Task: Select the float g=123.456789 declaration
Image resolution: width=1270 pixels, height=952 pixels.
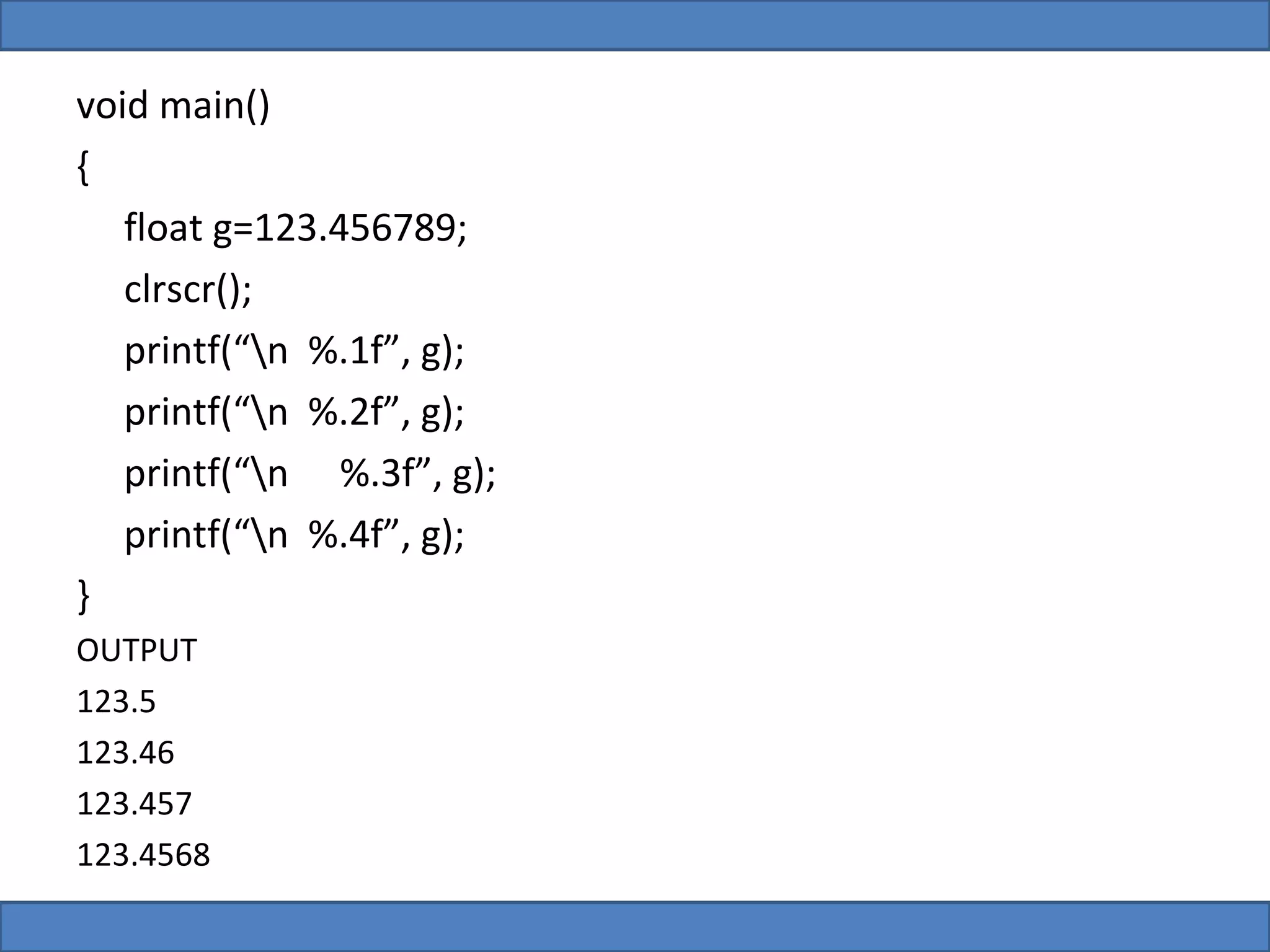Action: pyautogui.click(x=295, y=228)
